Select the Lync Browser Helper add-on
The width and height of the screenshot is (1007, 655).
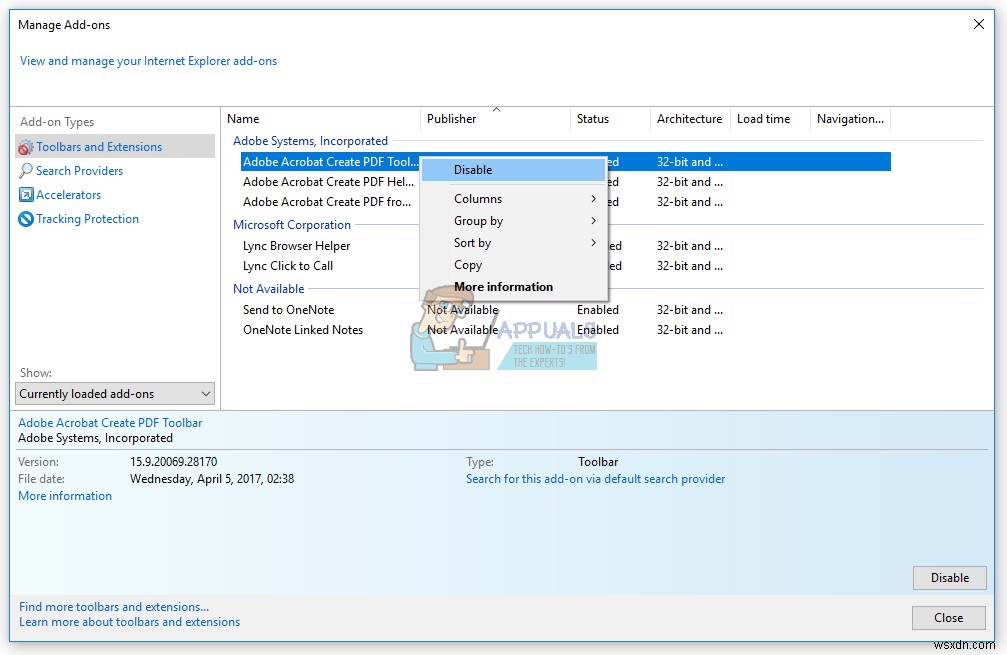tap(296, 245)
